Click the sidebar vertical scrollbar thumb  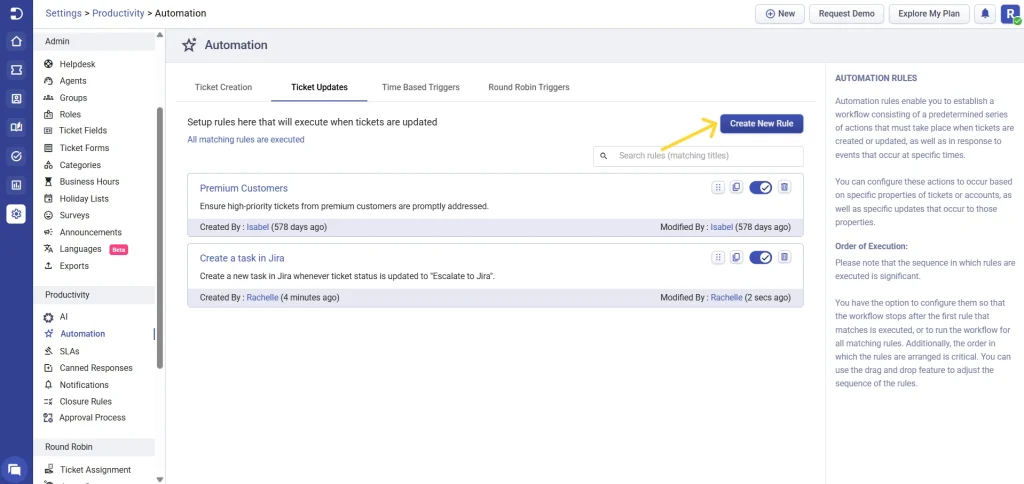pyautogui.click(x=160, y=238)
